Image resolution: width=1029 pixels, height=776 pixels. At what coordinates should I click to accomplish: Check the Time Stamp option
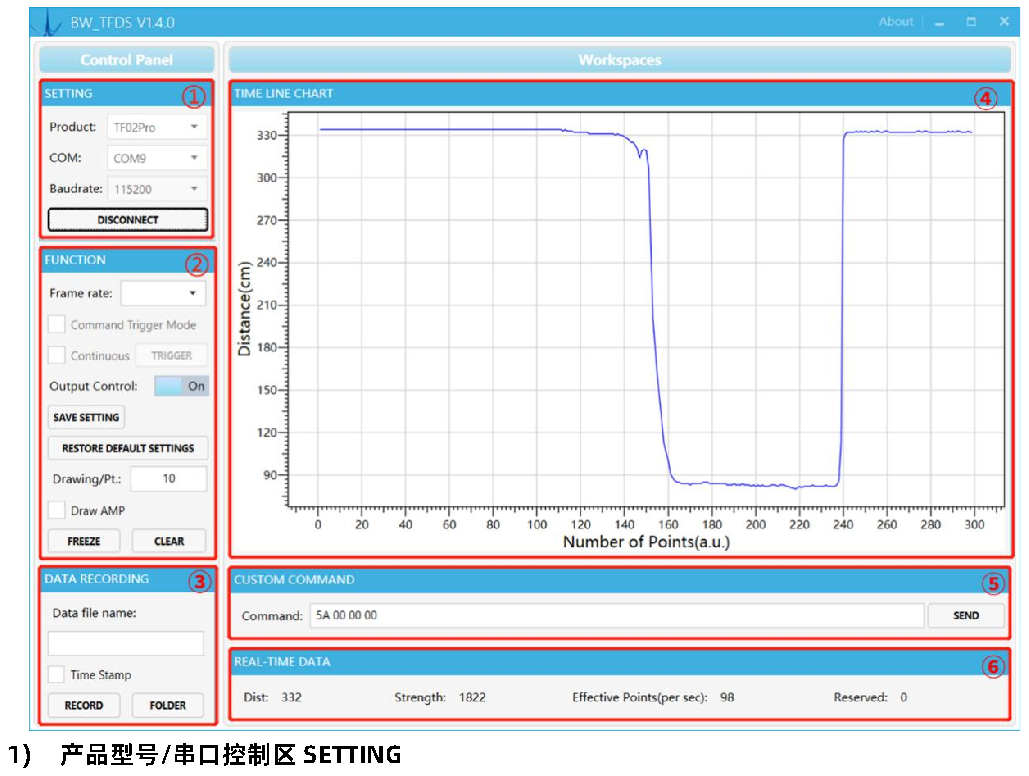click(57, 674)
